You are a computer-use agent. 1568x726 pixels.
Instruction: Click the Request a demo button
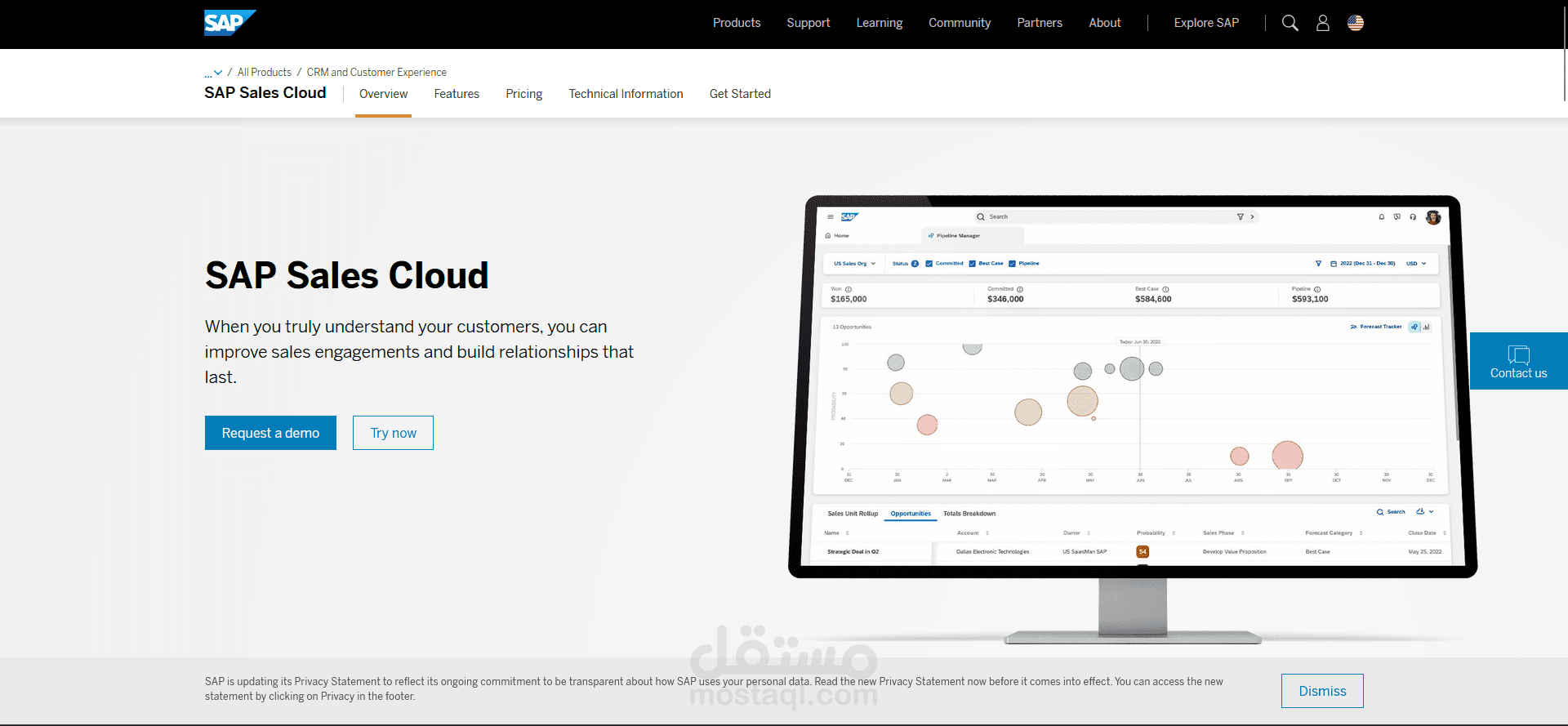click(x=270, y=433)
